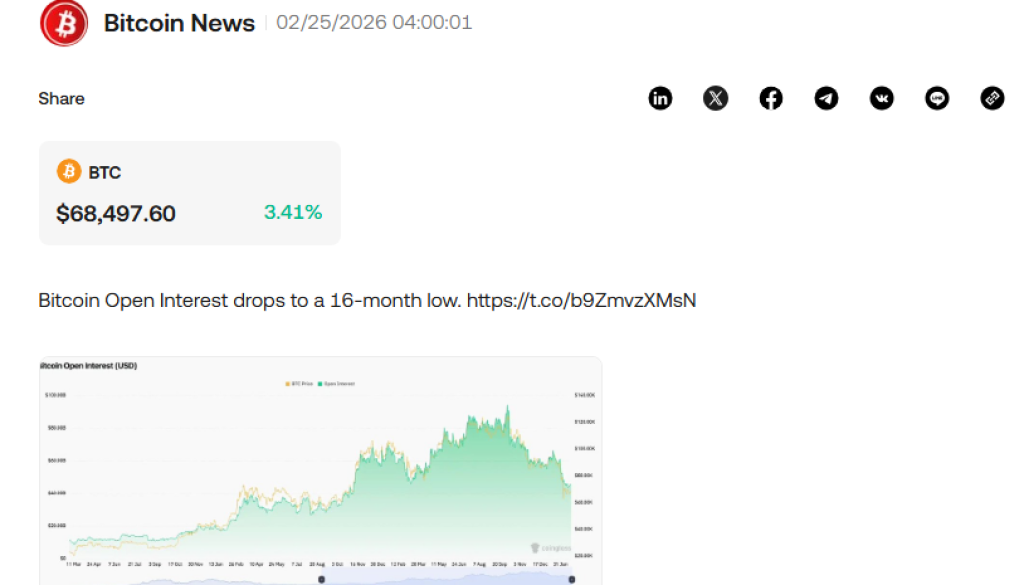Copy the article link using the link icon
Viewport: 1024px width, 585px height.
992,98
